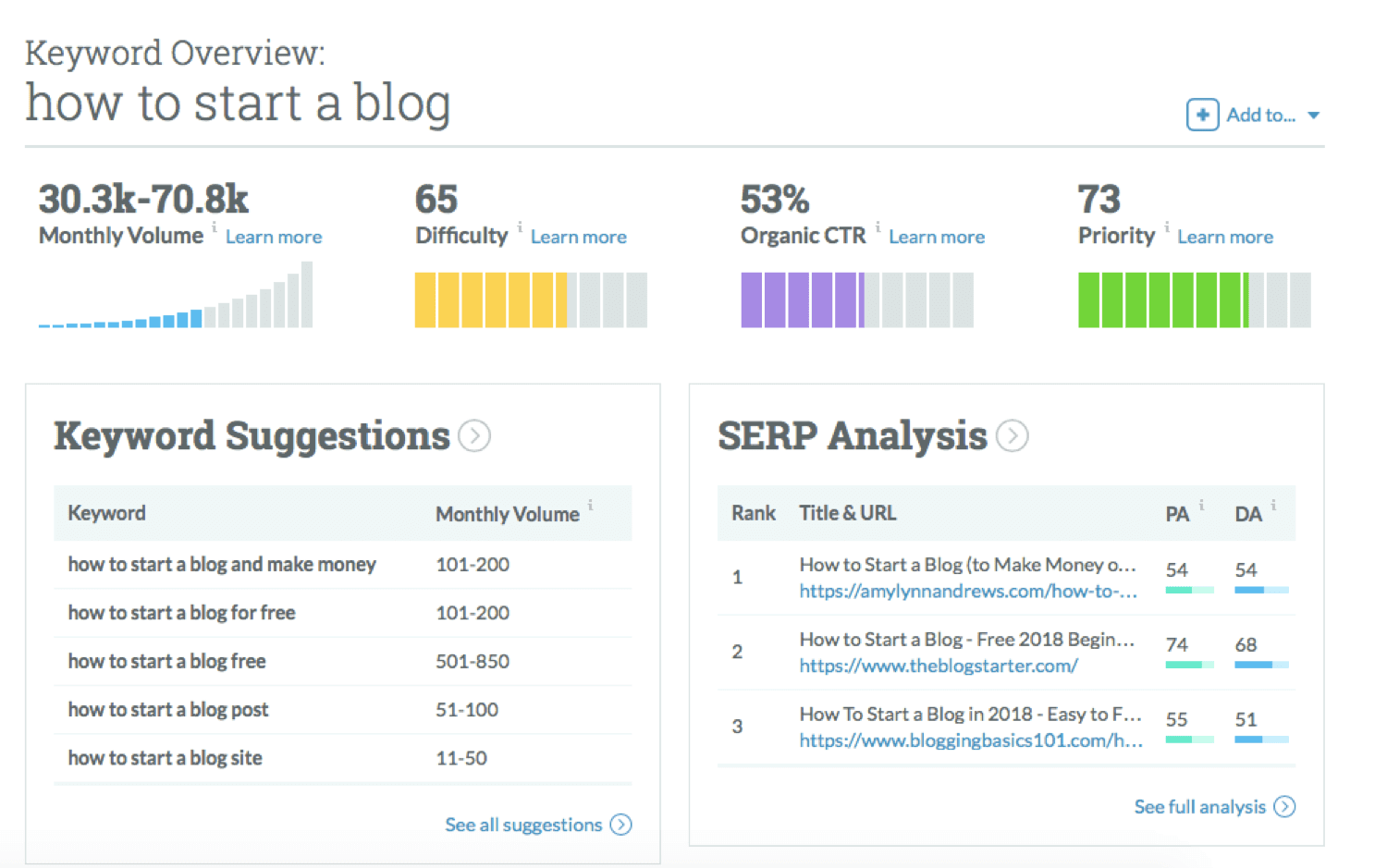Viewport: 1387px width, 868px height.
Task: Open Learn more for Difficulty
Action: (x=579, y=238)
